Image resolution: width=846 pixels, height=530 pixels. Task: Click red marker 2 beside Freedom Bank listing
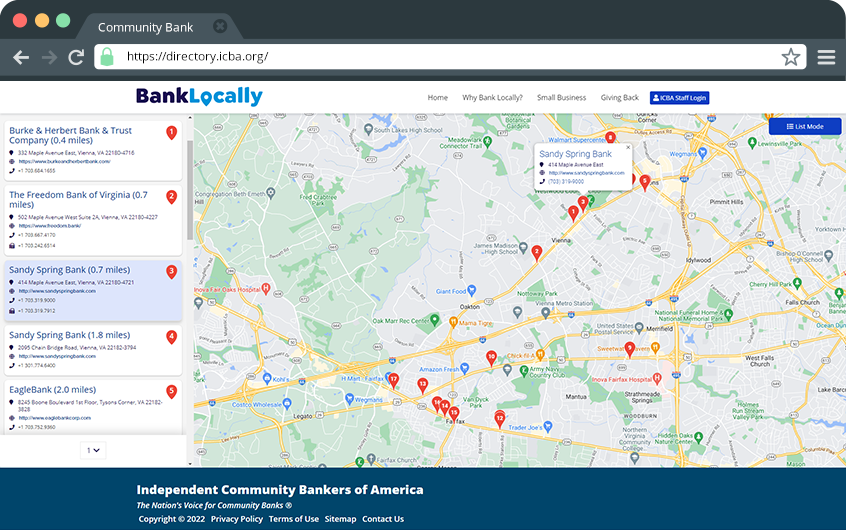coord(172,197)
